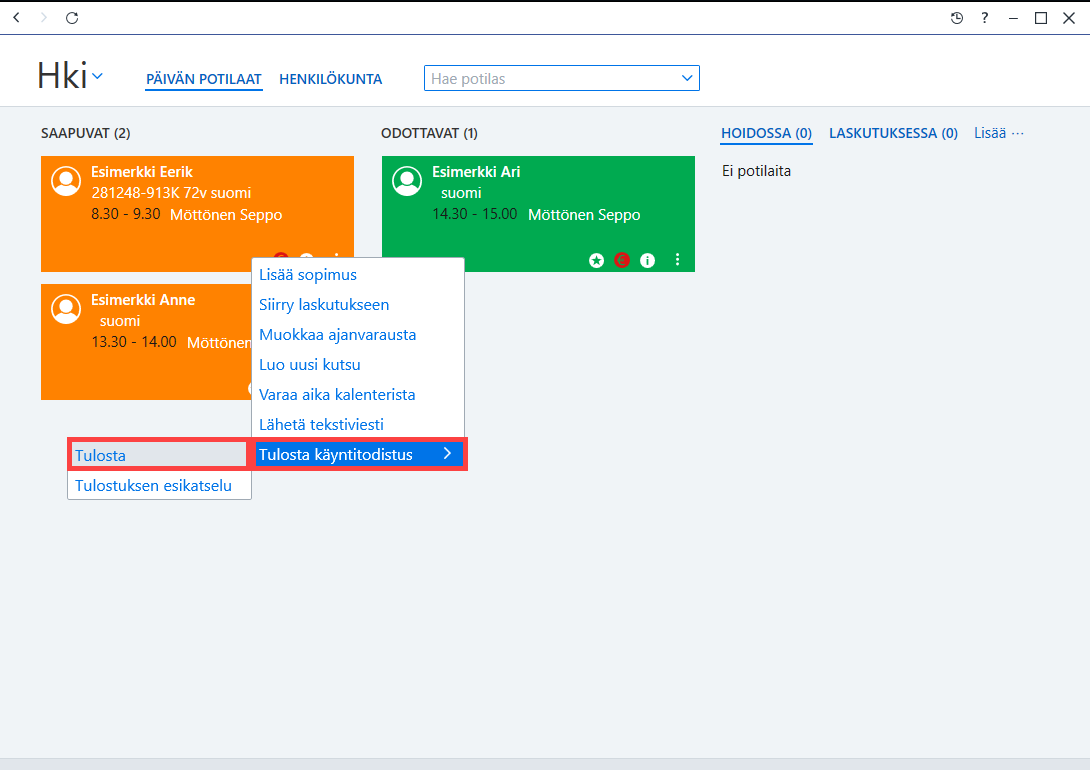1090x770 pixels.
Task: Click the Lisää … link
Action: tap(999, 133)
